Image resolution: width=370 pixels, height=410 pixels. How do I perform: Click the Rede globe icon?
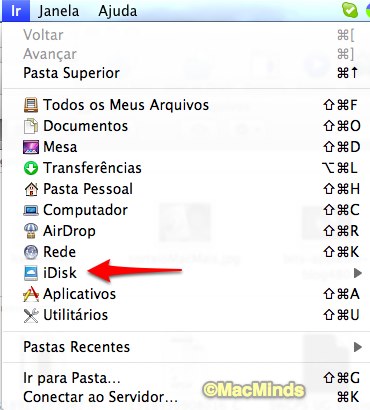(x=31, y=252)
